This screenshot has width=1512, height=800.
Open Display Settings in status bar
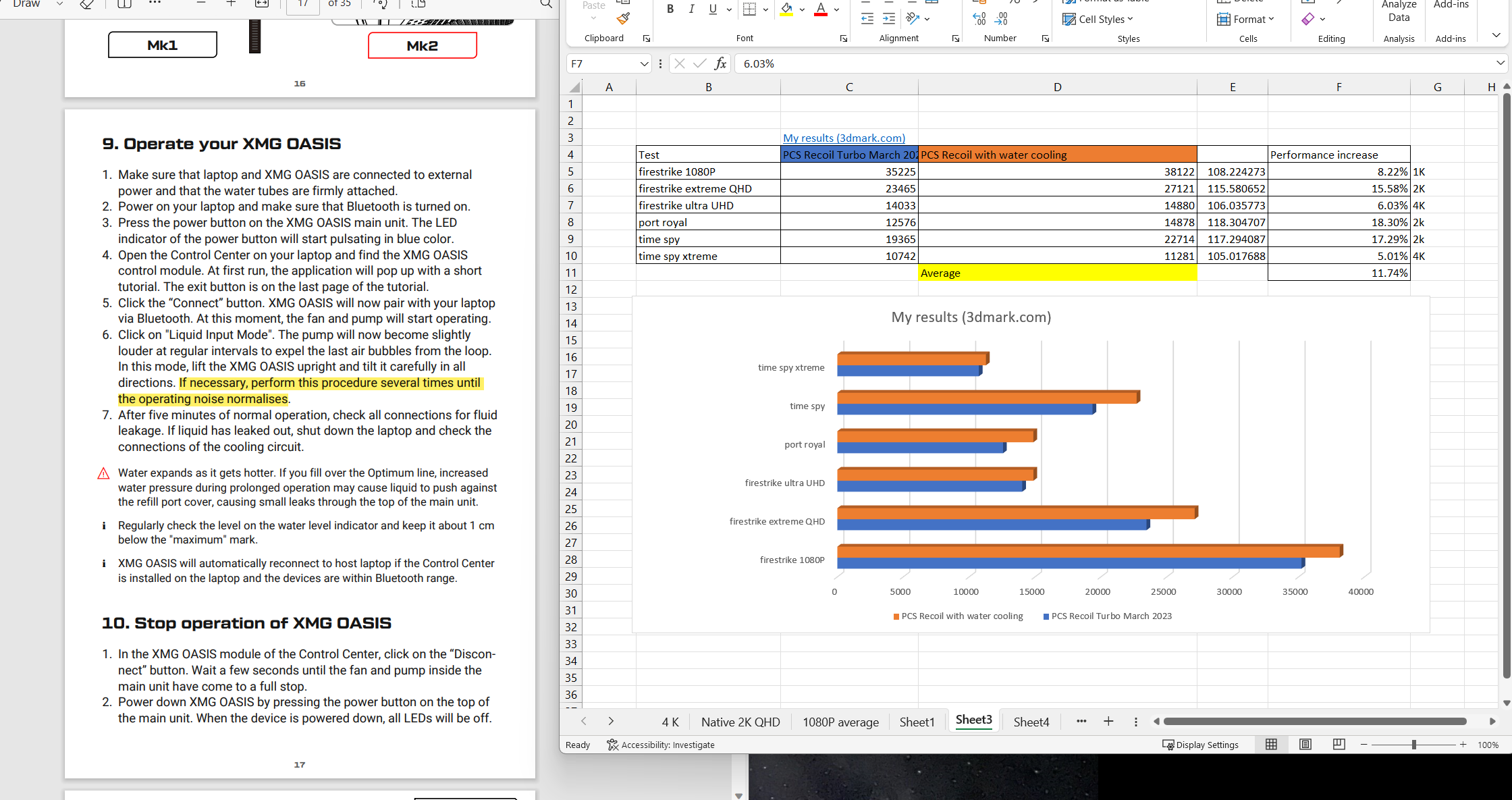pyautogui.click(x=1200, y=745)
